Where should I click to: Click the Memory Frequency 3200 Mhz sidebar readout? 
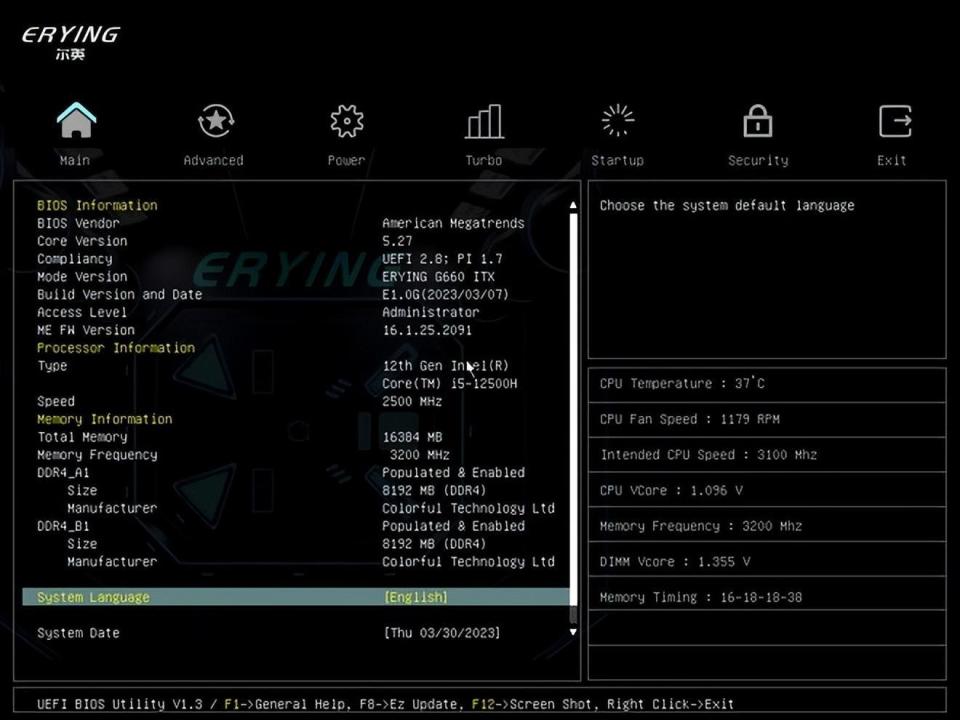701,526
